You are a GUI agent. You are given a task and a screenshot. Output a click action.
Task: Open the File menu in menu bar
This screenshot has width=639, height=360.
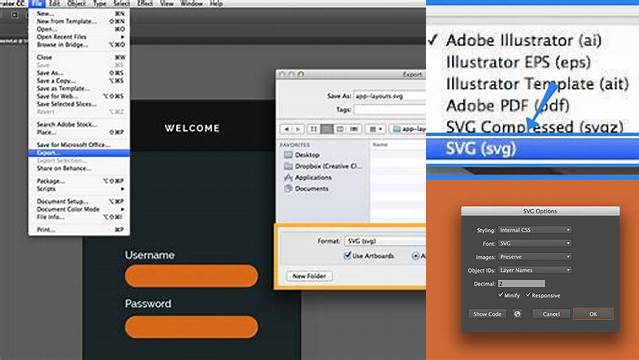click(37, 4)
